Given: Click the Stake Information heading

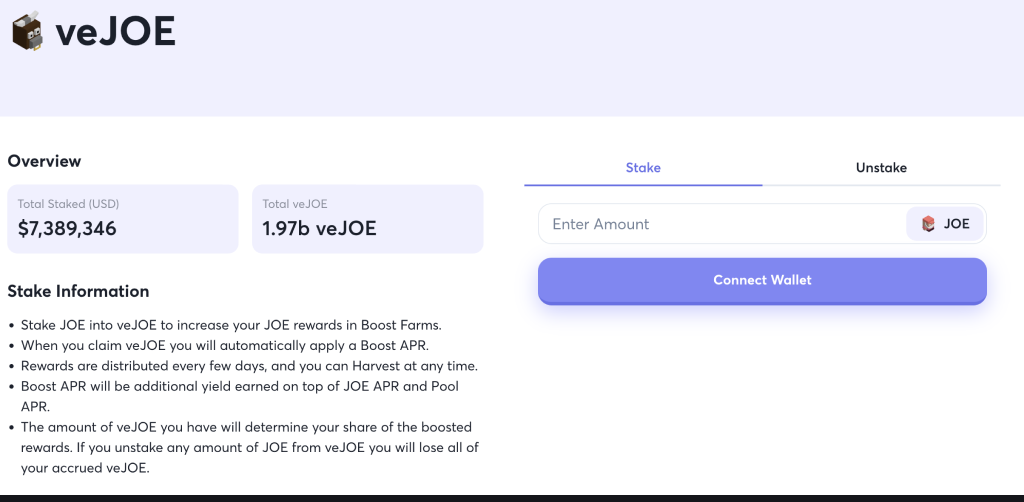Looking at the screenshot, I should pos(78,292).
